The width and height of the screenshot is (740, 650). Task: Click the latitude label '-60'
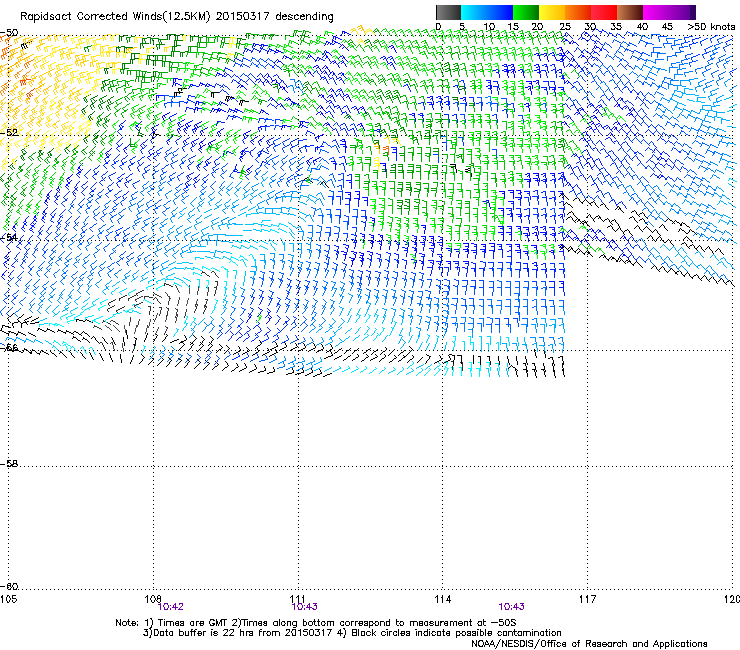9,586
